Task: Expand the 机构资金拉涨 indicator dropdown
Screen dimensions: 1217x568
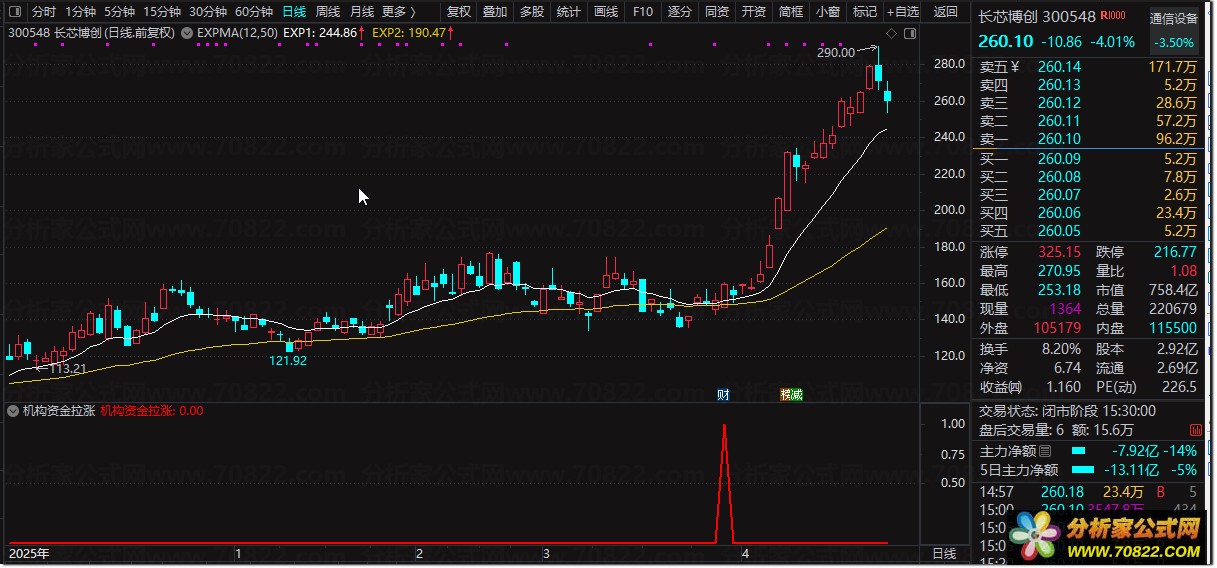Action: (x=13, y=411)
